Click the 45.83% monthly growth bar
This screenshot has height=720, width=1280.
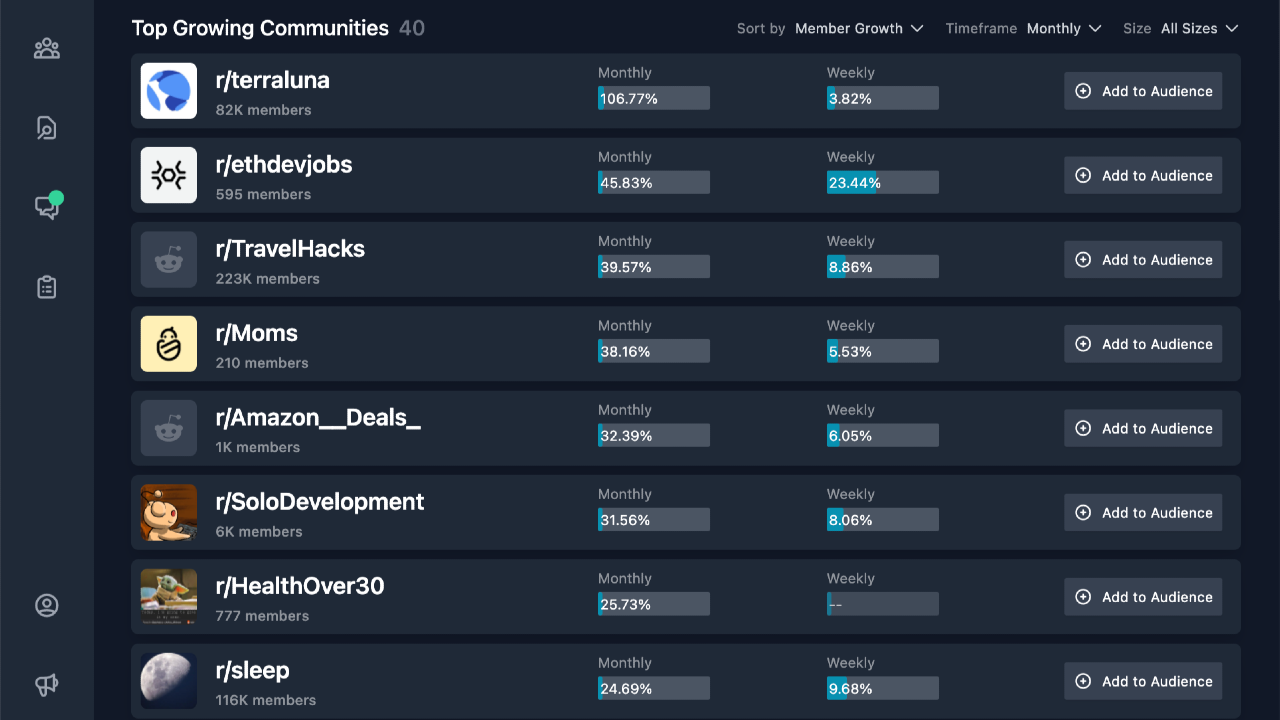click(654, 182)
